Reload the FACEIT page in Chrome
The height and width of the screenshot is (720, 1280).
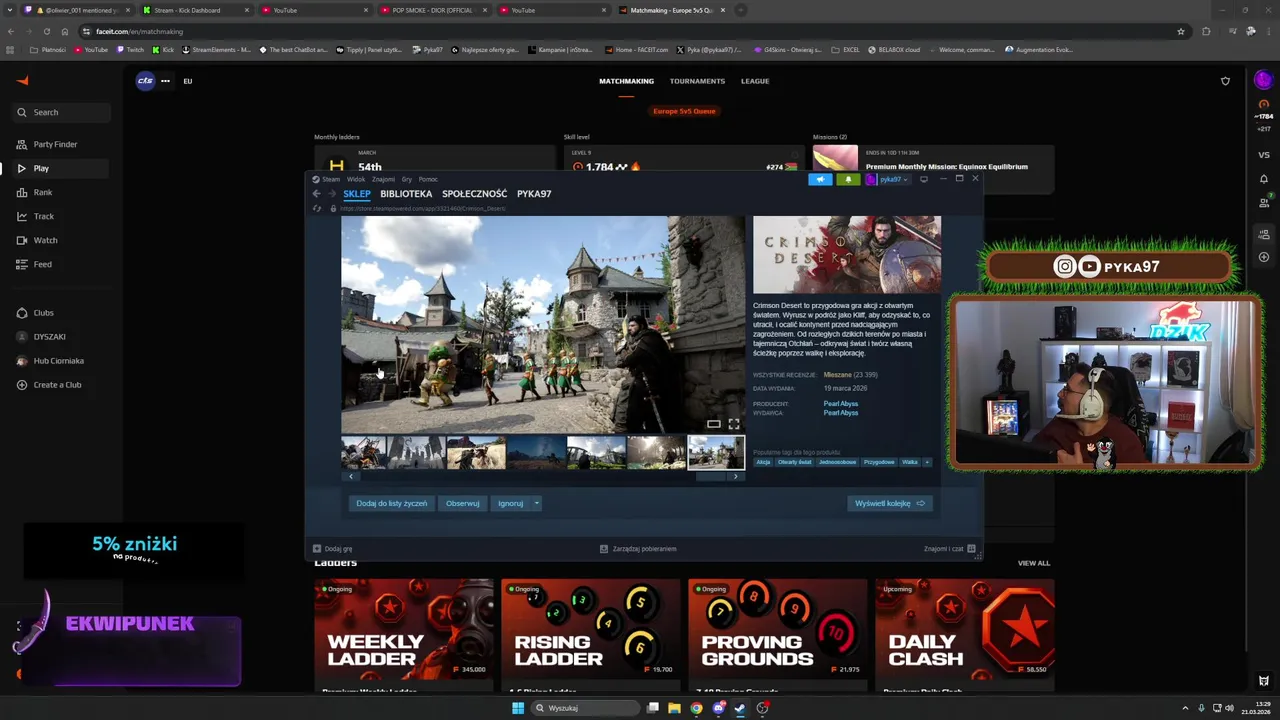coord(46,31)
